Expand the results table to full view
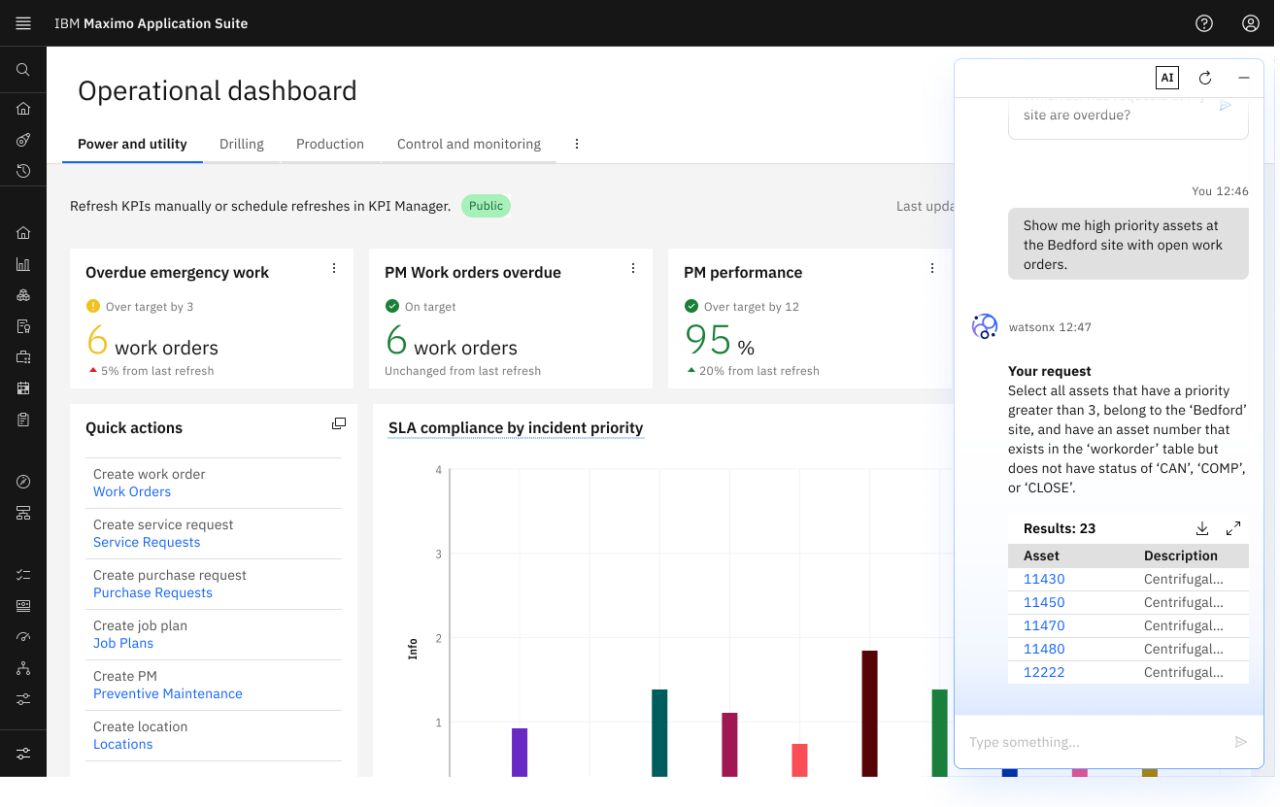 click(x=1233, y=528)
